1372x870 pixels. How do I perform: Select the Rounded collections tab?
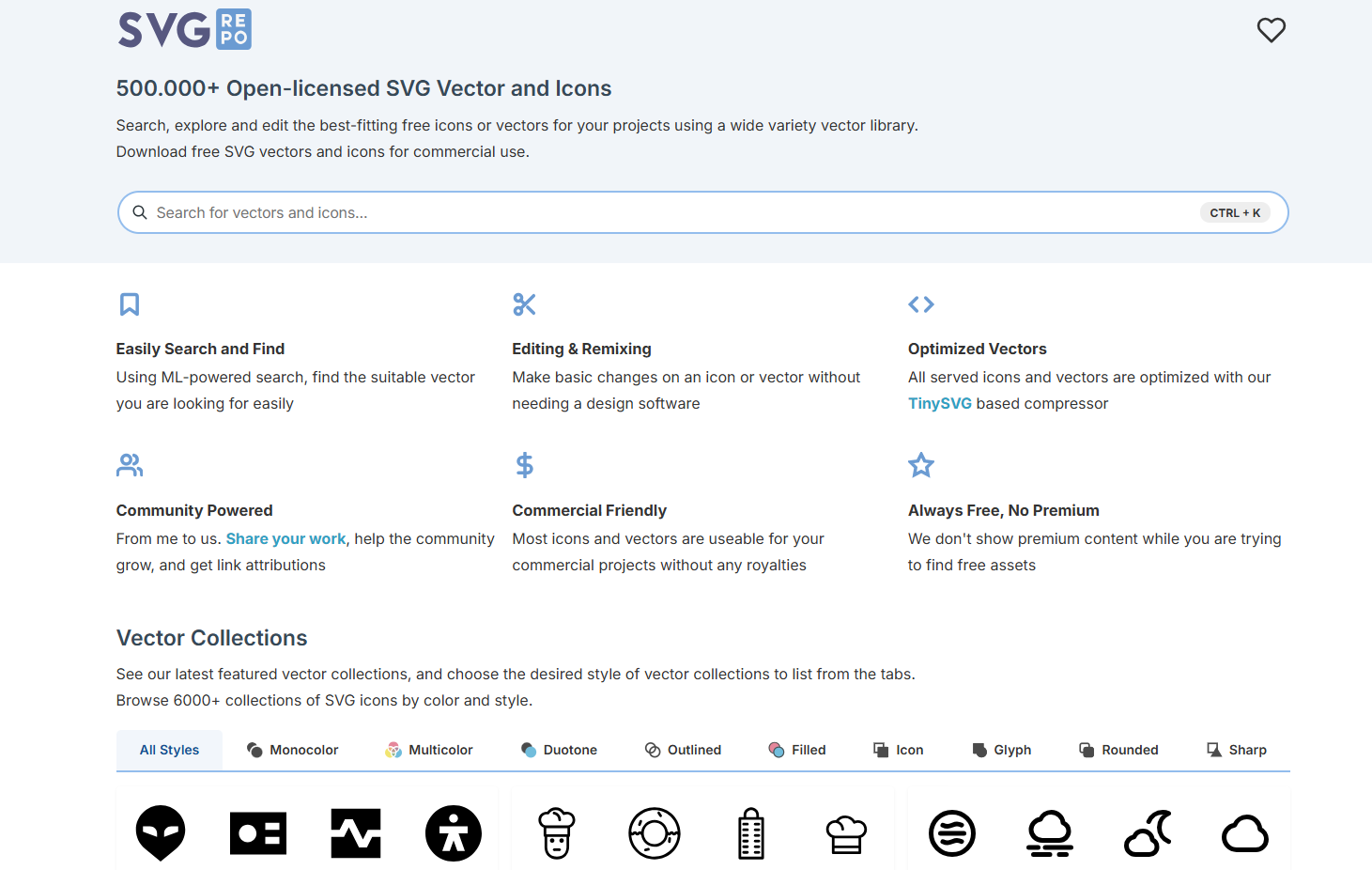[1118, 750]
